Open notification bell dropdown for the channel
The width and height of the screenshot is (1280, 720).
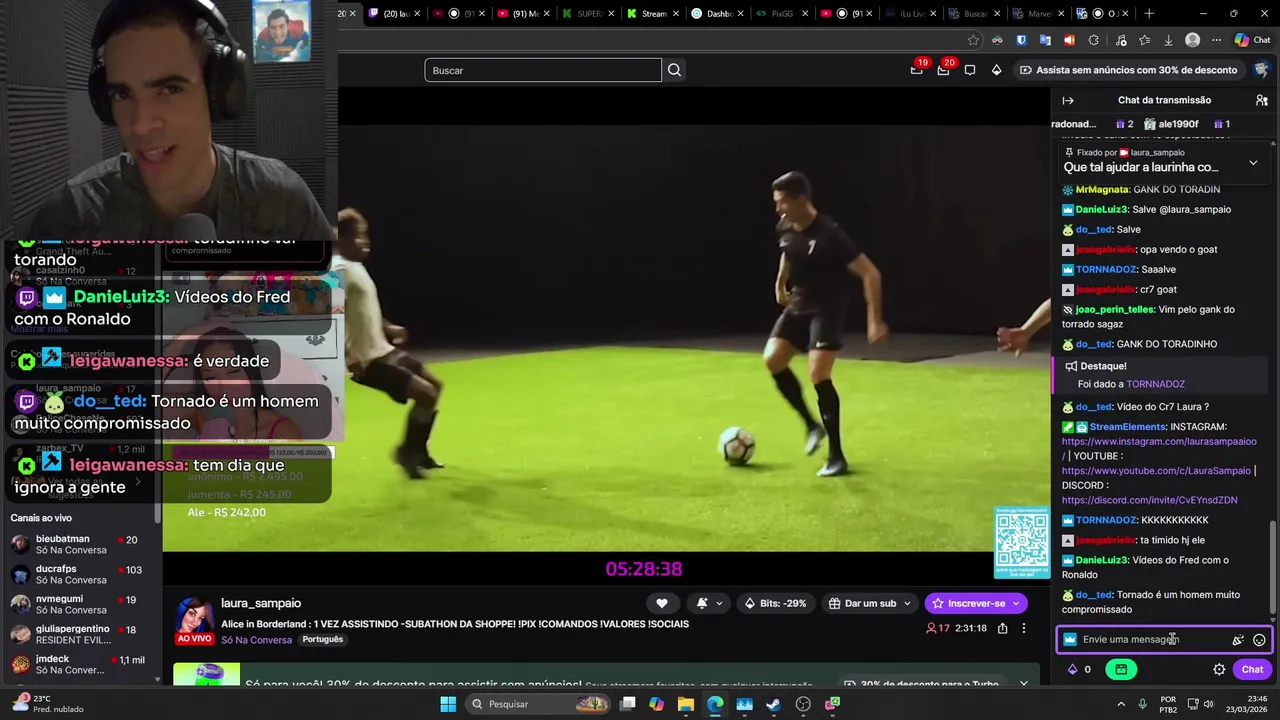pyautogui.click(x=709, y=603)
